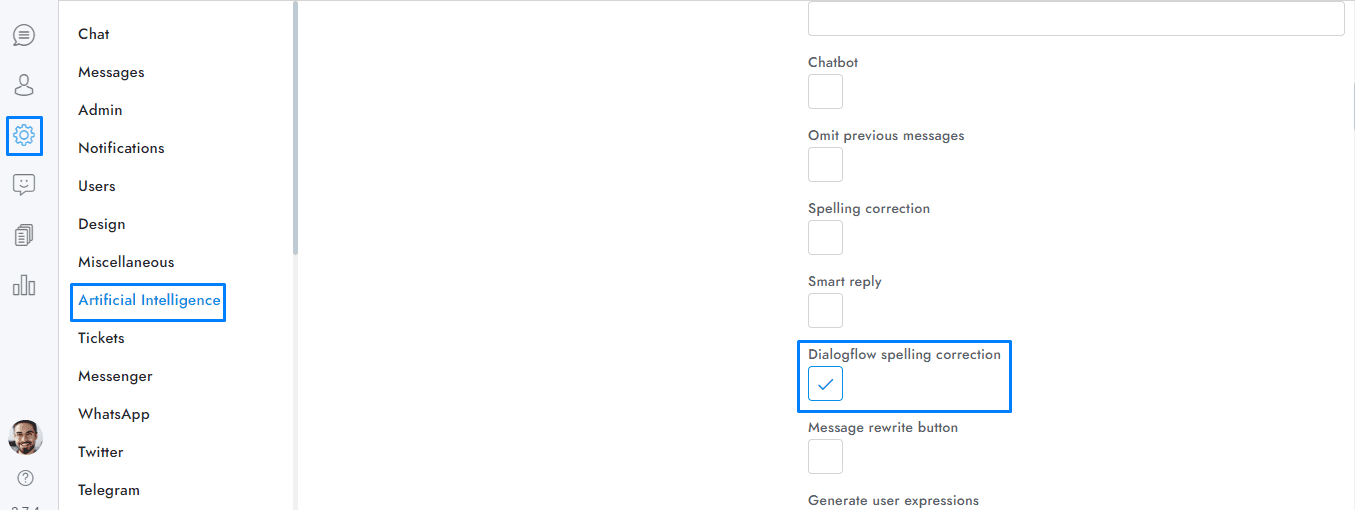Switch to the Notifications settings tab

[121, 148]
